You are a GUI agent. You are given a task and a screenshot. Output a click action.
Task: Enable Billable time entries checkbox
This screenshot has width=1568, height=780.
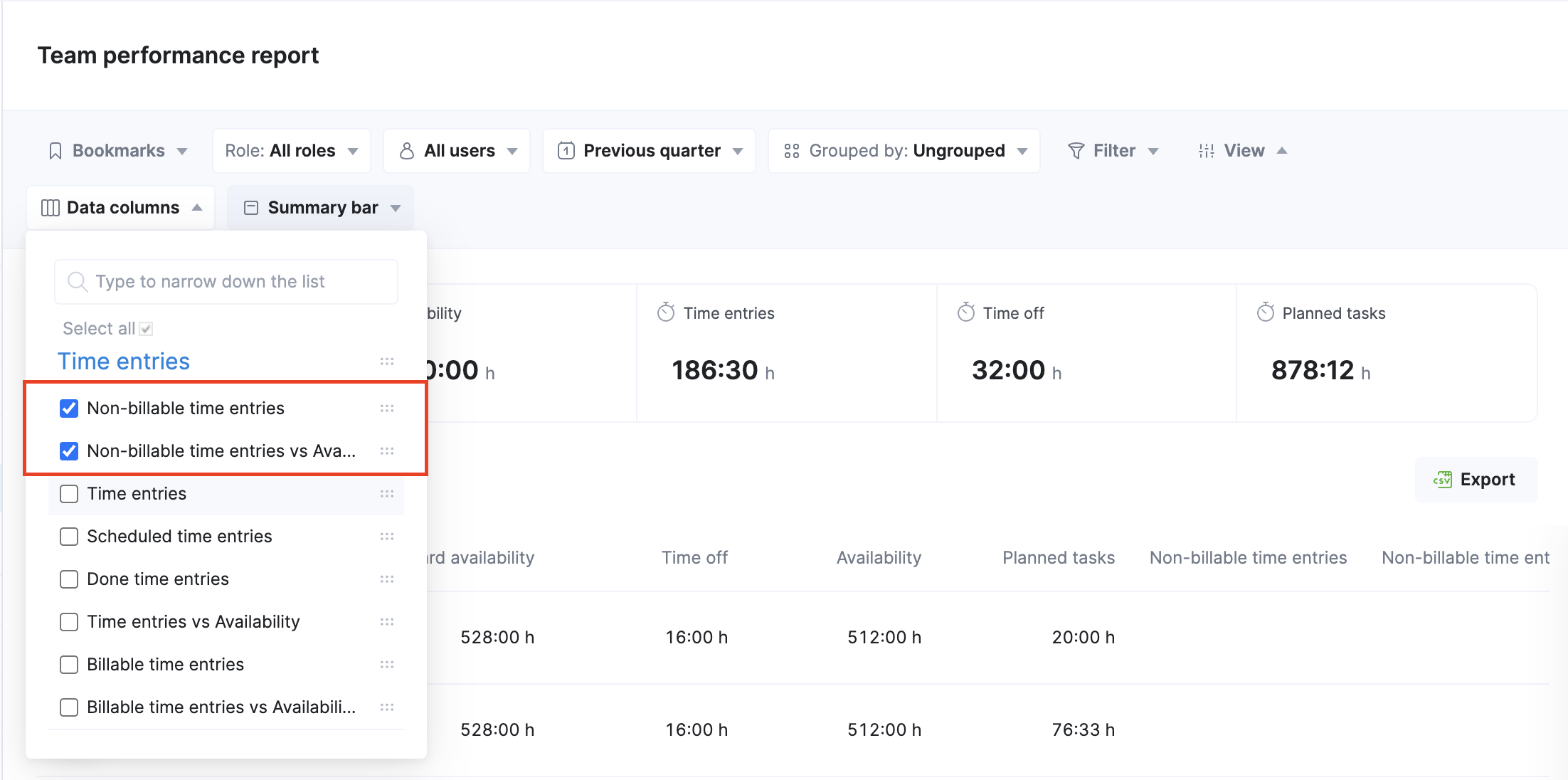[x=69, y=665]
